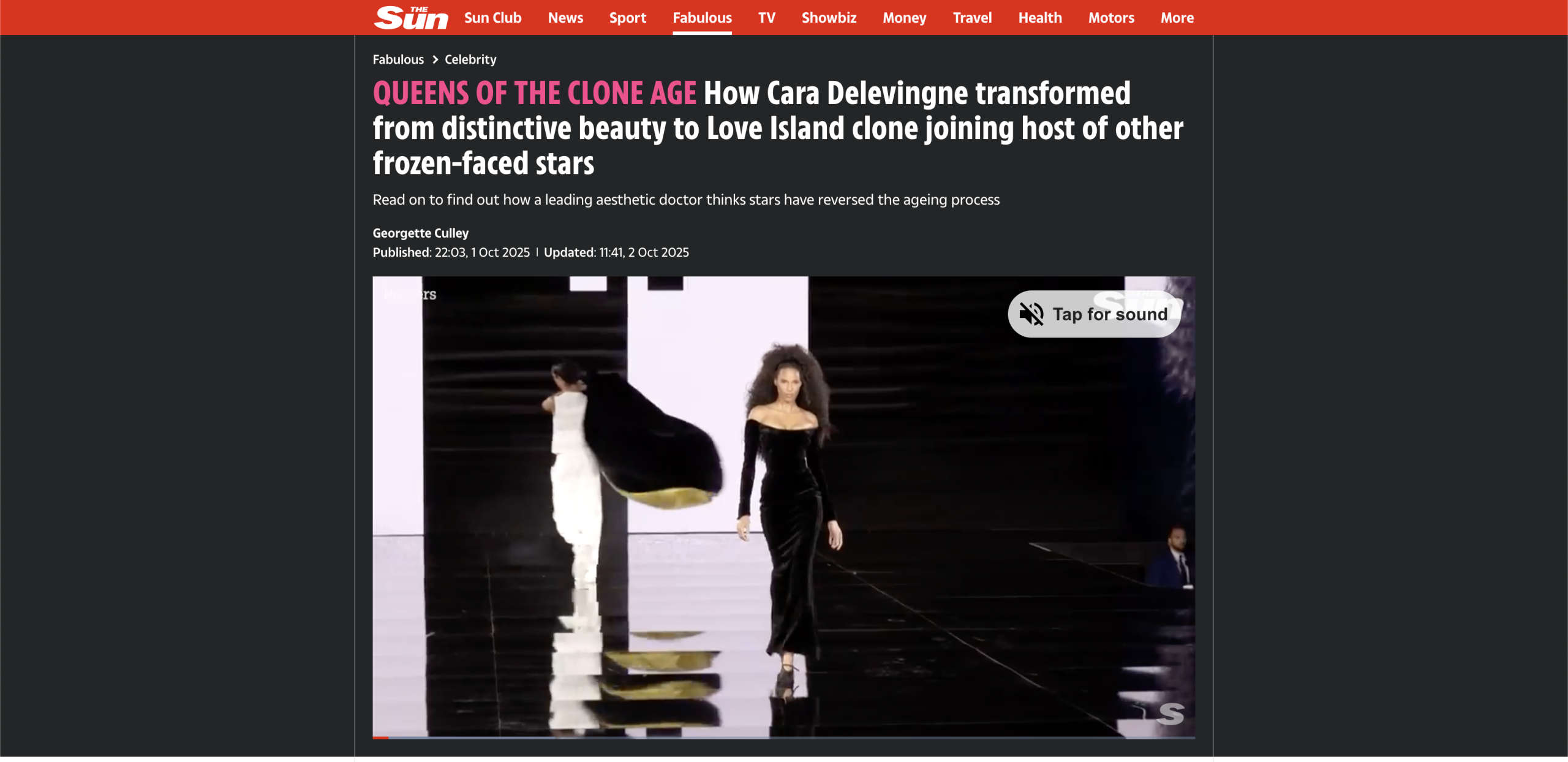This screenshot has height=762, width=1568.
Task: Expand the More navigation menu
Action: tap(1177, 18)
